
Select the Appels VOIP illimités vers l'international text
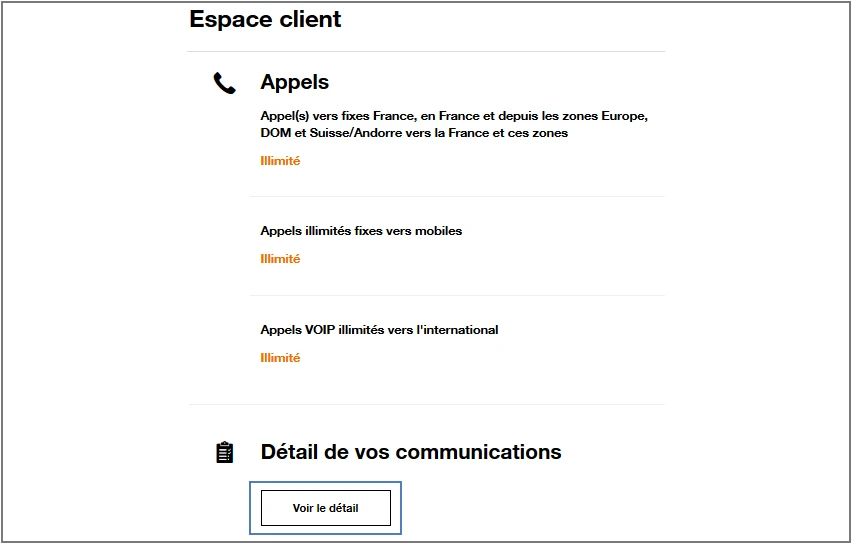[x=379, y=330]
